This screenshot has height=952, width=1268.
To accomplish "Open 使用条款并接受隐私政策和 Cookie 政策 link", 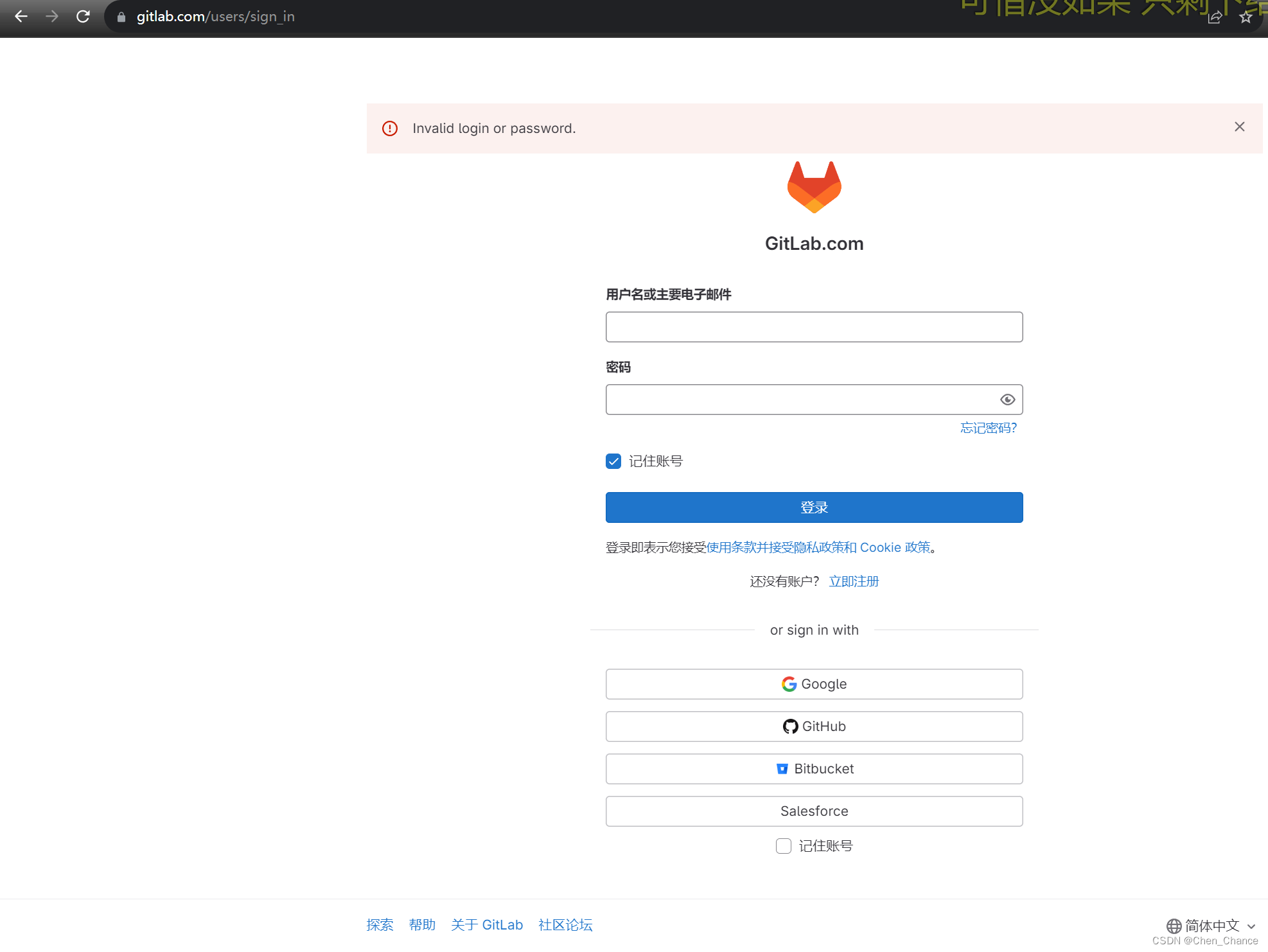I will pyautogui.click(x=818, y=547).
